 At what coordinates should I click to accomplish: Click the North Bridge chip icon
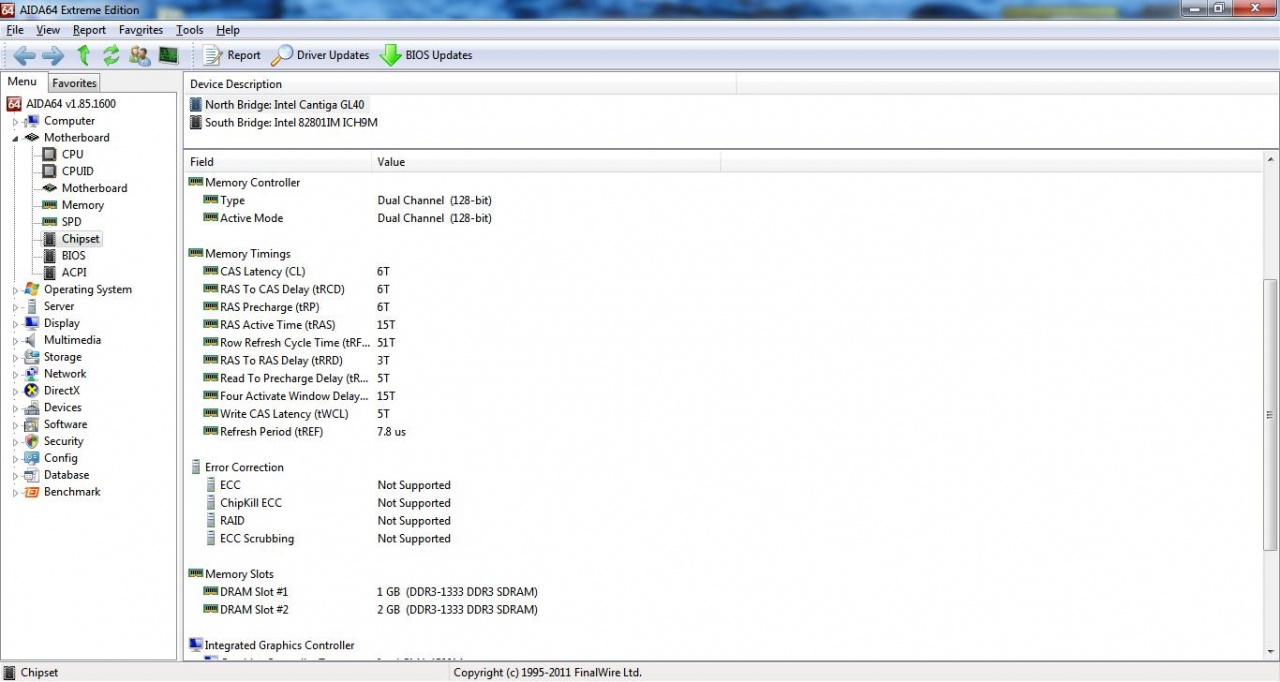[196, 104]
